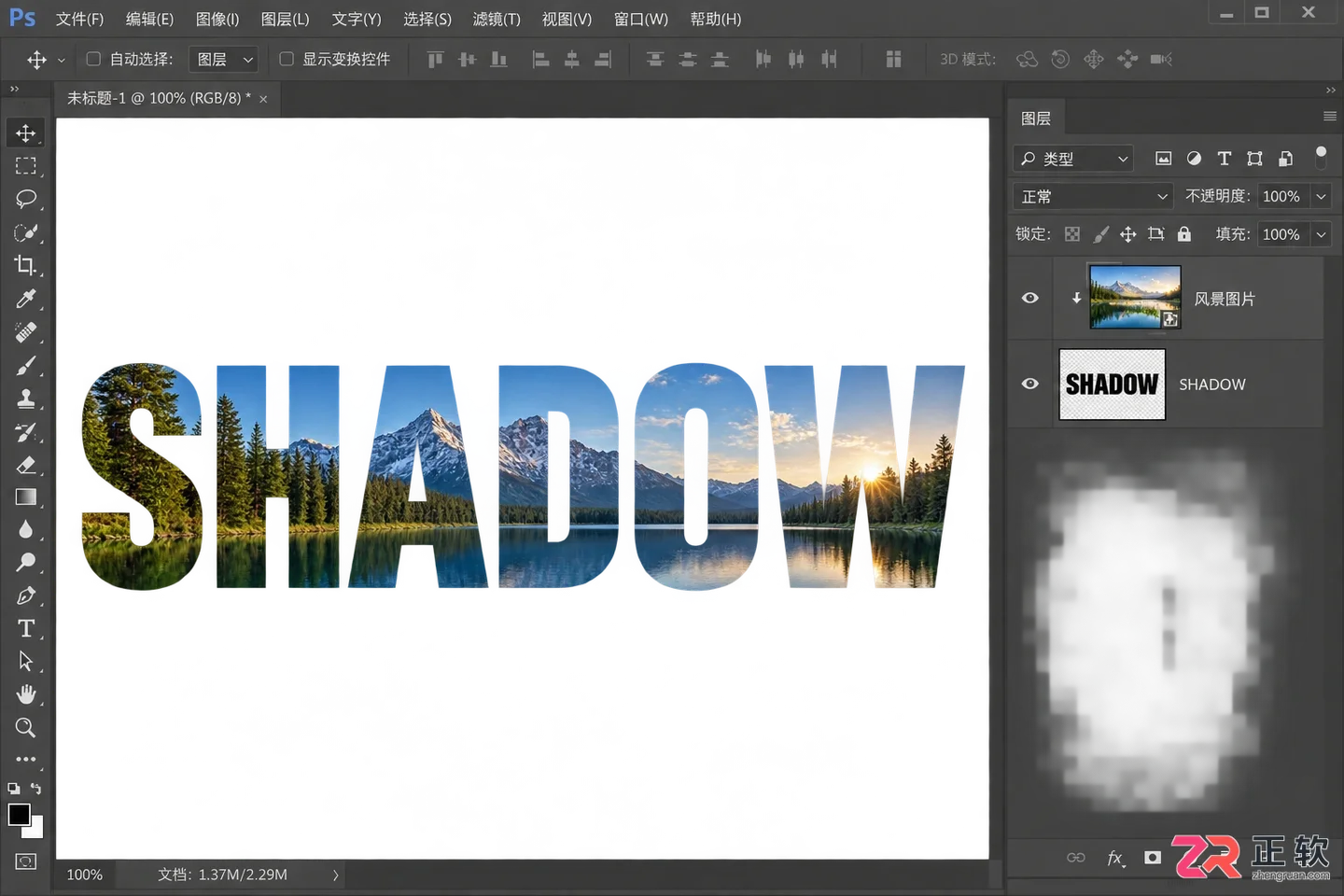Screen dimensions: 1344x896
Task: Open the extra tools ellipsis menu
Action: (x=25, y=759)
